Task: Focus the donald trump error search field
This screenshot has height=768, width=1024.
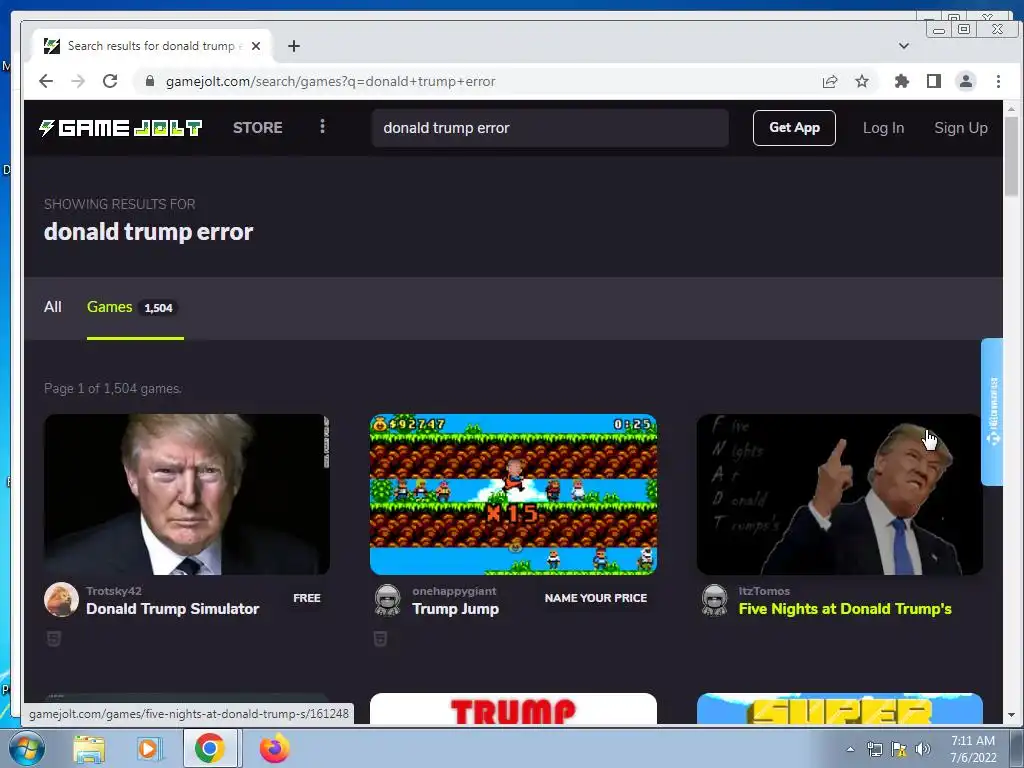Action: point(550,128)
